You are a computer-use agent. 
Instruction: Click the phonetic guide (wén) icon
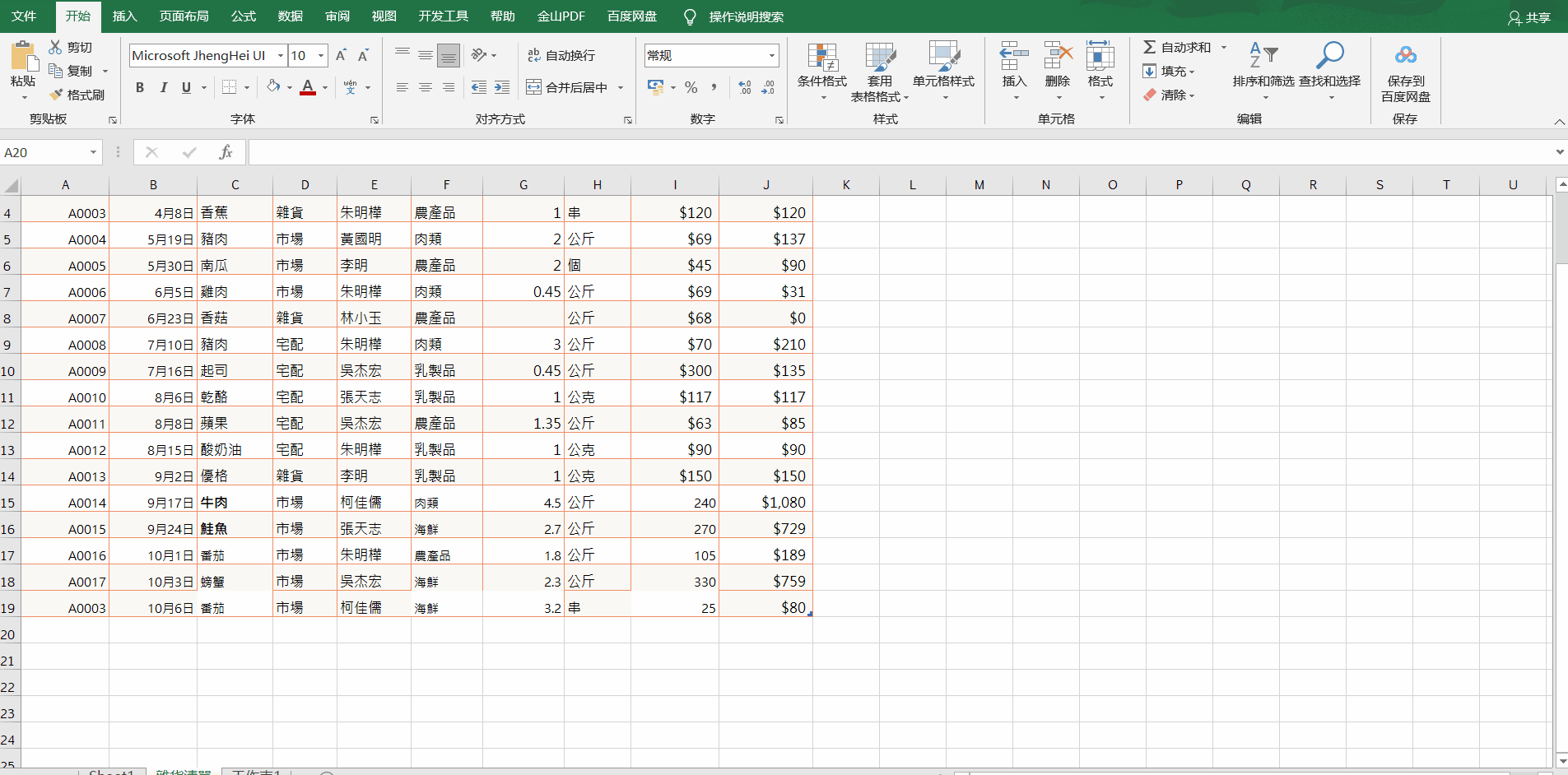coord(351,87)
